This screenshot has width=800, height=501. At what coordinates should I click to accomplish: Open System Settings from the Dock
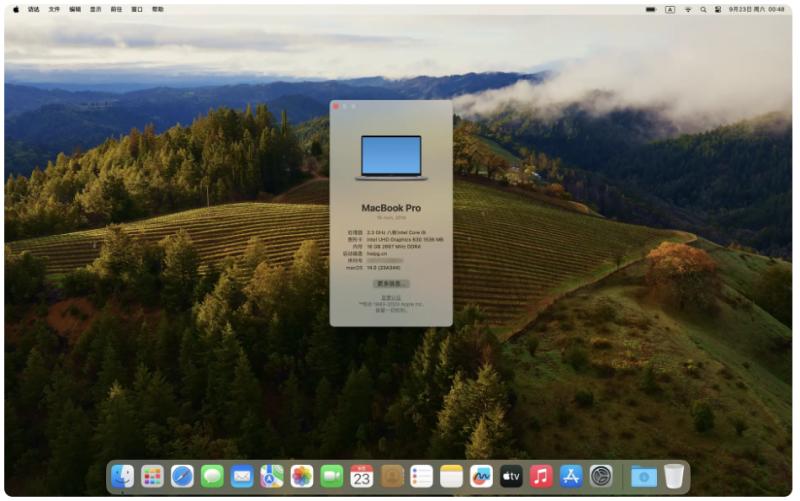[601, 477]
